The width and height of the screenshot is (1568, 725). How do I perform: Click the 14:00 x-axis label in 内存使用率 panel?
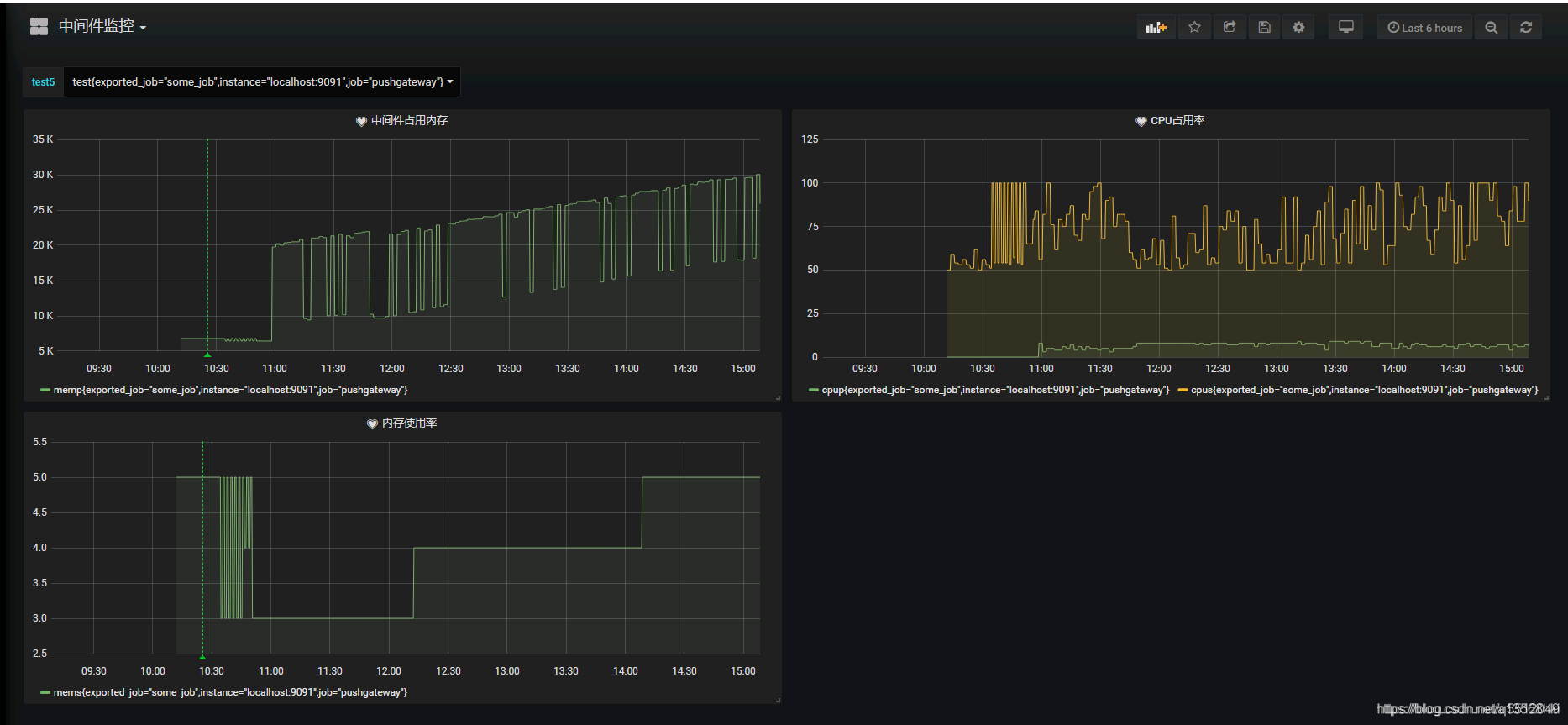click(x=626, y=671)
